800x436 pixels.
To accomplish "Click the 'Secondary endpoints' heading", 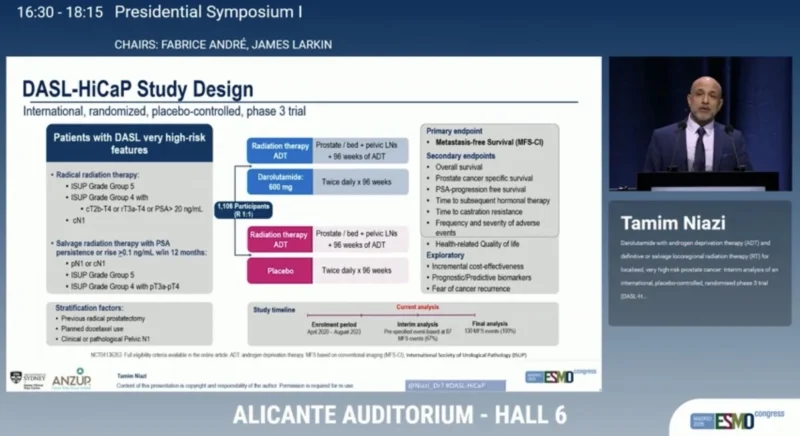I will (x=461, y=156).
